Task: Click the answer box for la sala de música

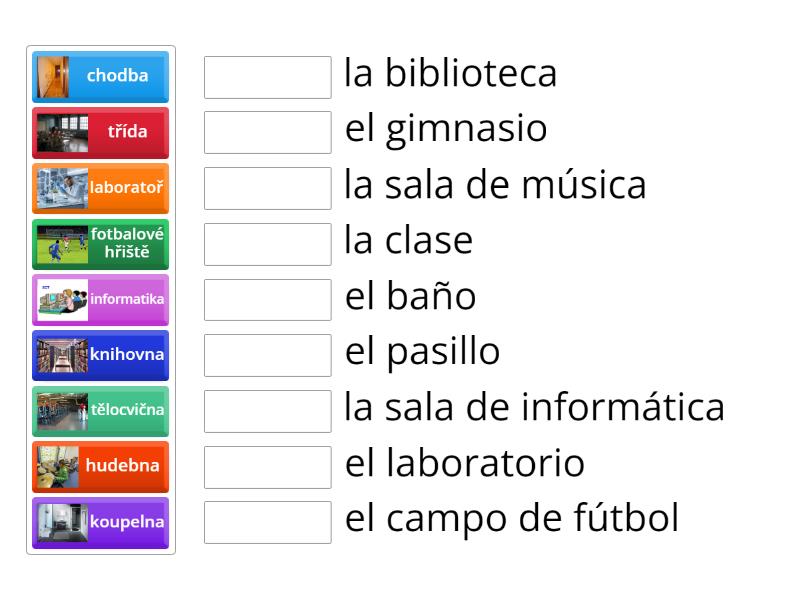Action: pos(266,188)
